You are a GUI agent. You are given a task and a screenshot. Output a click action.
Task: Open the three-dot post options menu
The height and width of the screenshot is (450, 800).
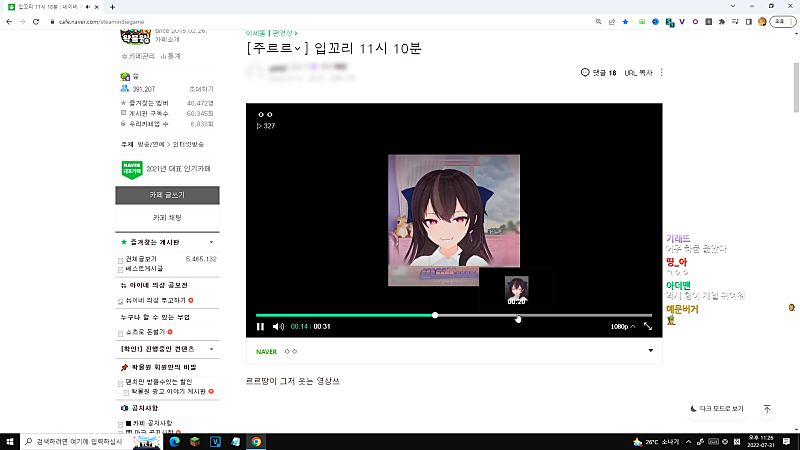(662, 72)
